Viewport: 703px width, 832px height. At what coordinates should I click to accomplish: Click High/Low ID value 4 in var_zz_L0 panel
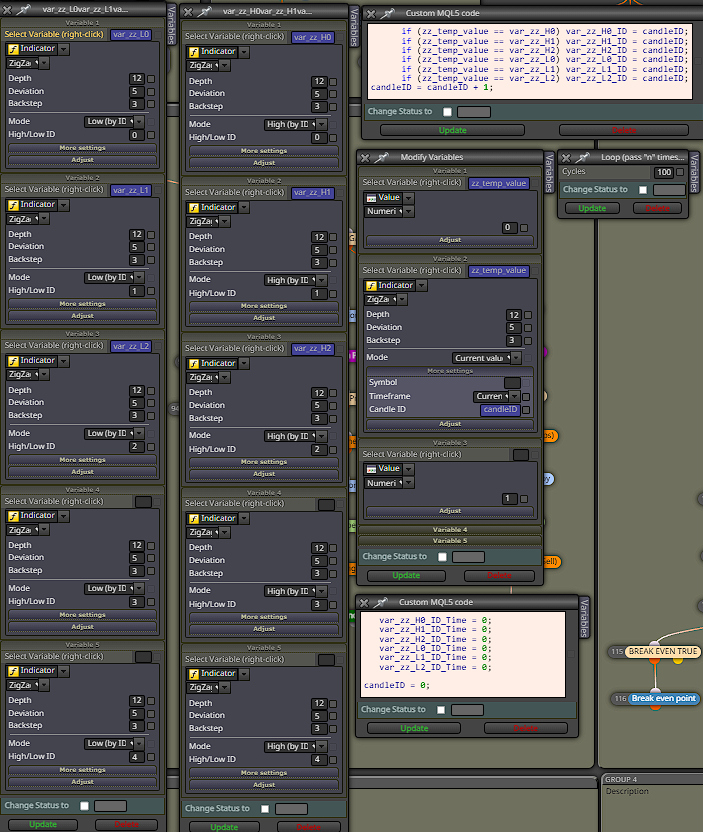tap(135, 757)
